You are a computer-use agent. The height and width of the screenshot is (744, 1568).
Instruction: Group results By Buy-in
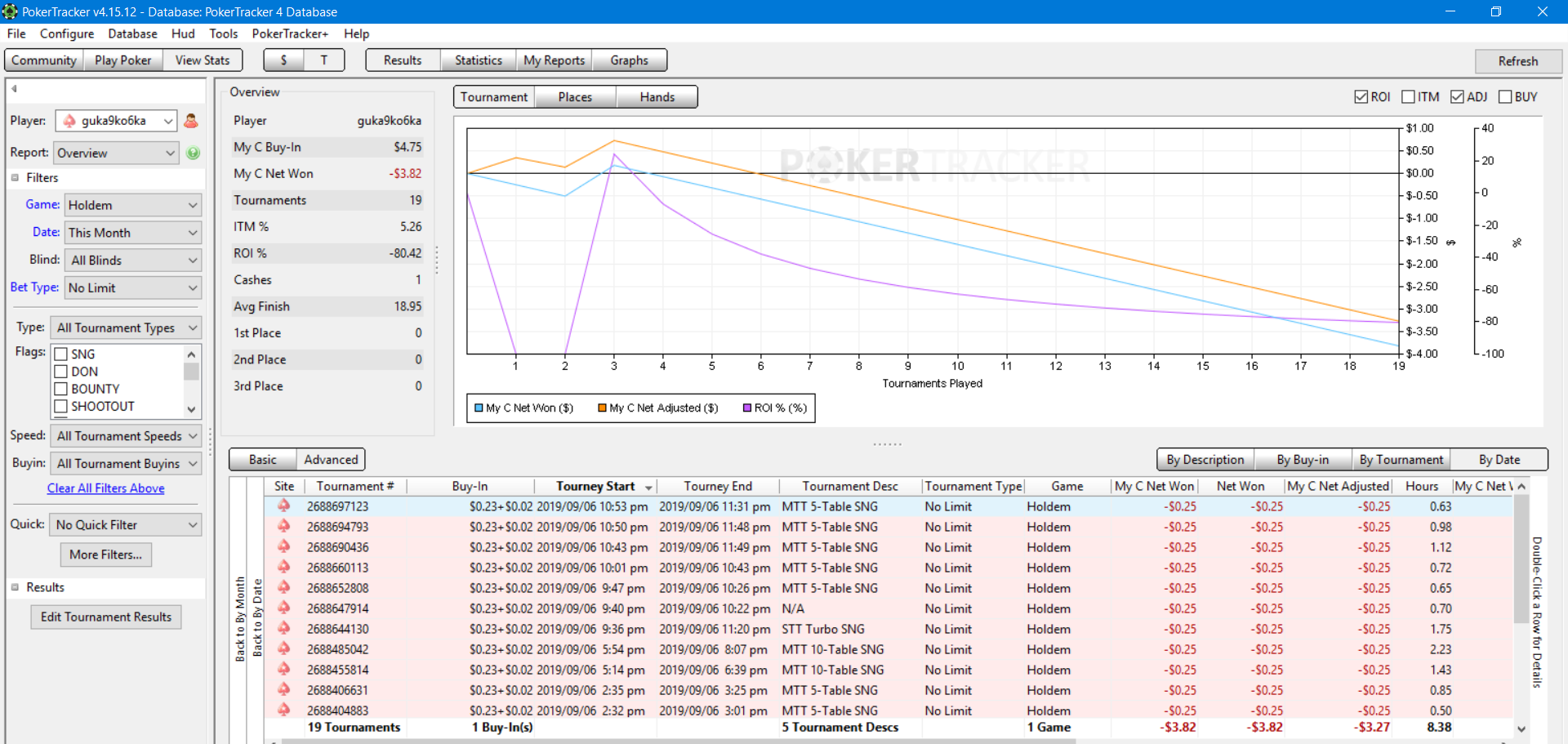pos(1303,460)
